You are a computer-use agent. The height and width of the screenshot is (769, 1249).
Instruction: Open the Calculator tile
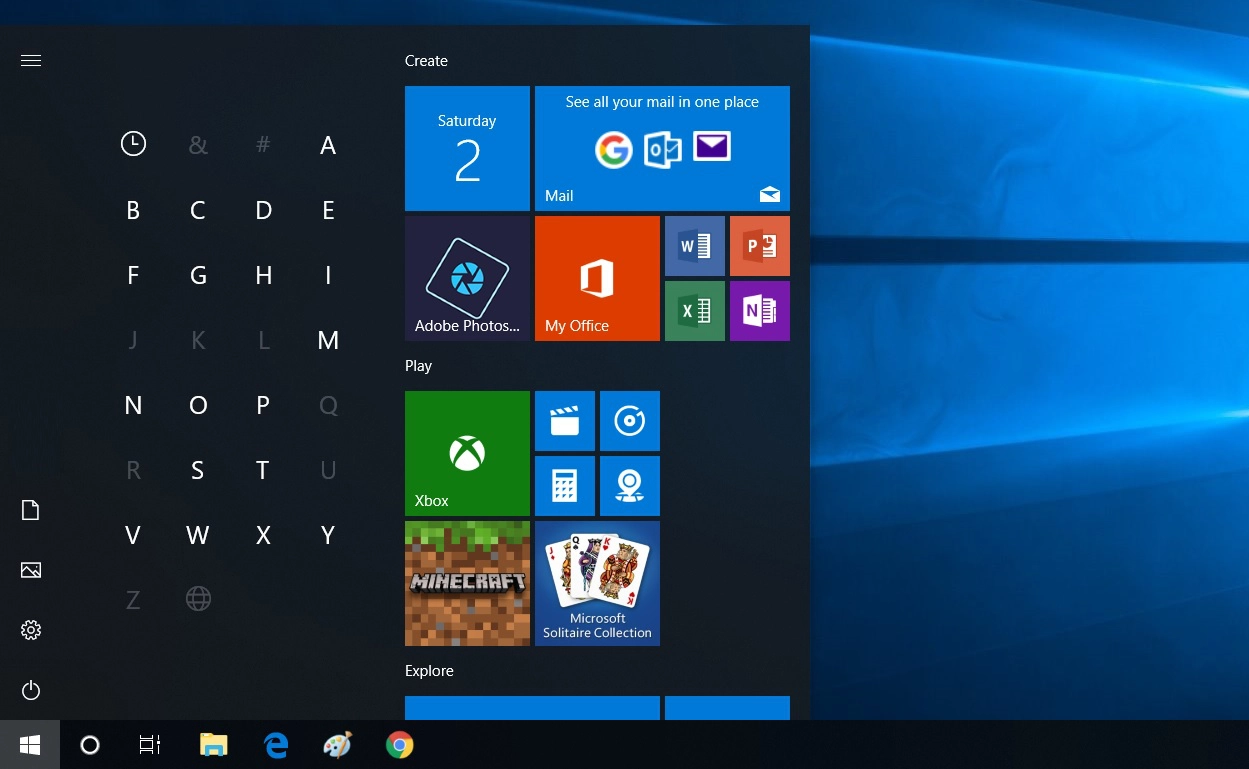pos(564,486)
